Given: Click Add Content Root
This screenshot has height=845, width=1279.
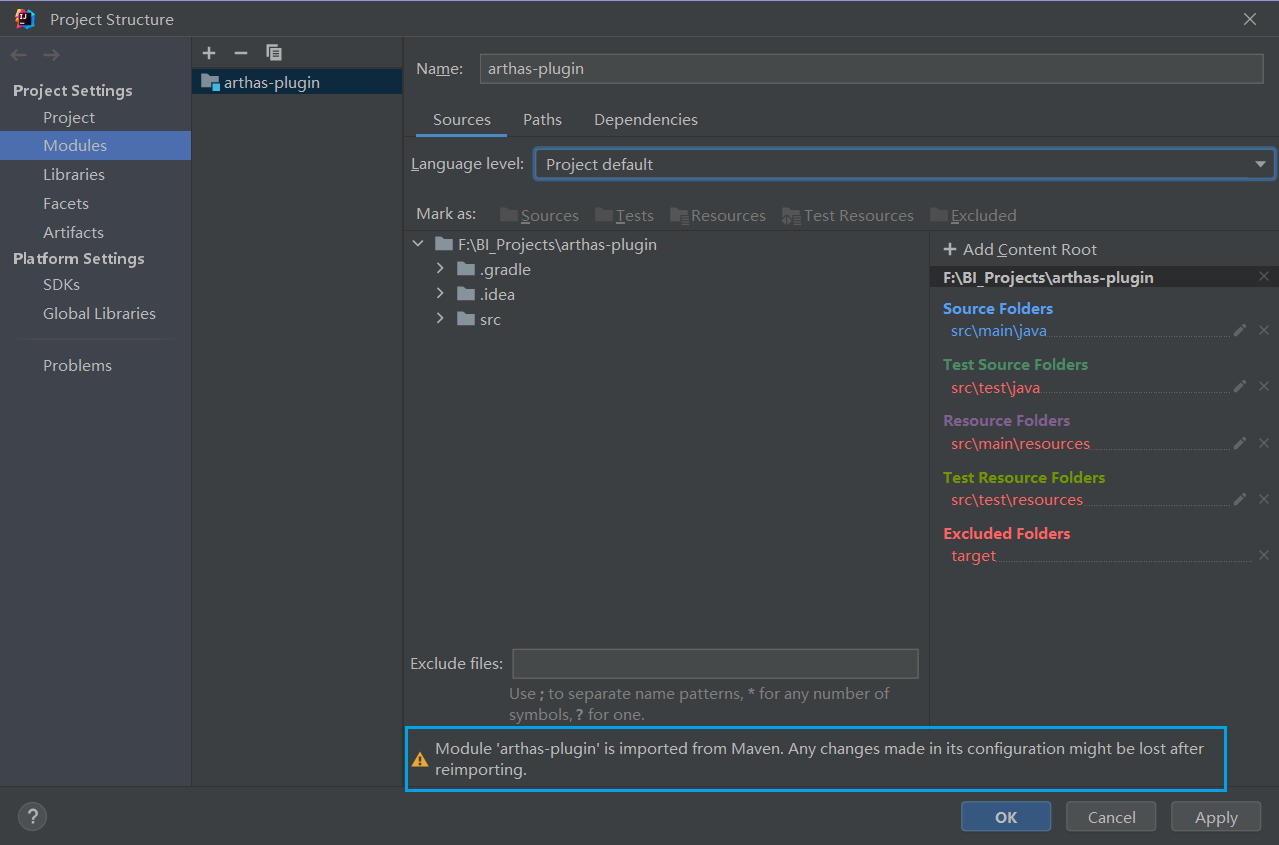Looking at the screenshot, I should (1020, 249).
